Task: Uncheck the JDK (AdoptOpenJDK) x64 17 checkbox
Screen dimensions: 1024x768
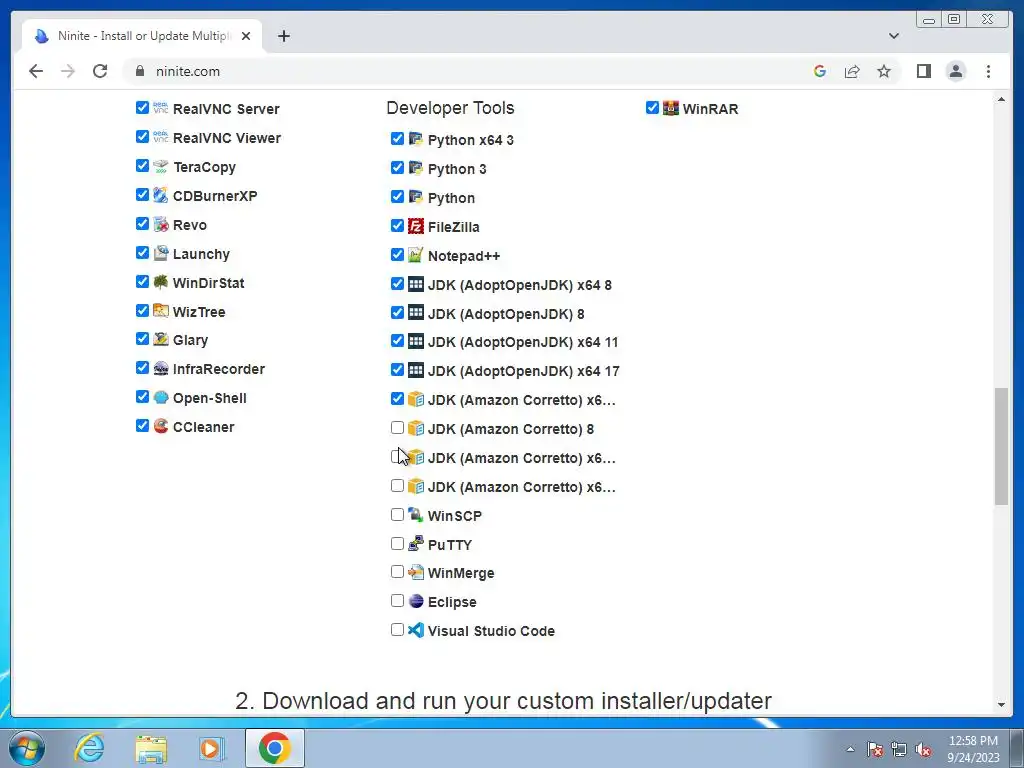Action: pos(397,370)
